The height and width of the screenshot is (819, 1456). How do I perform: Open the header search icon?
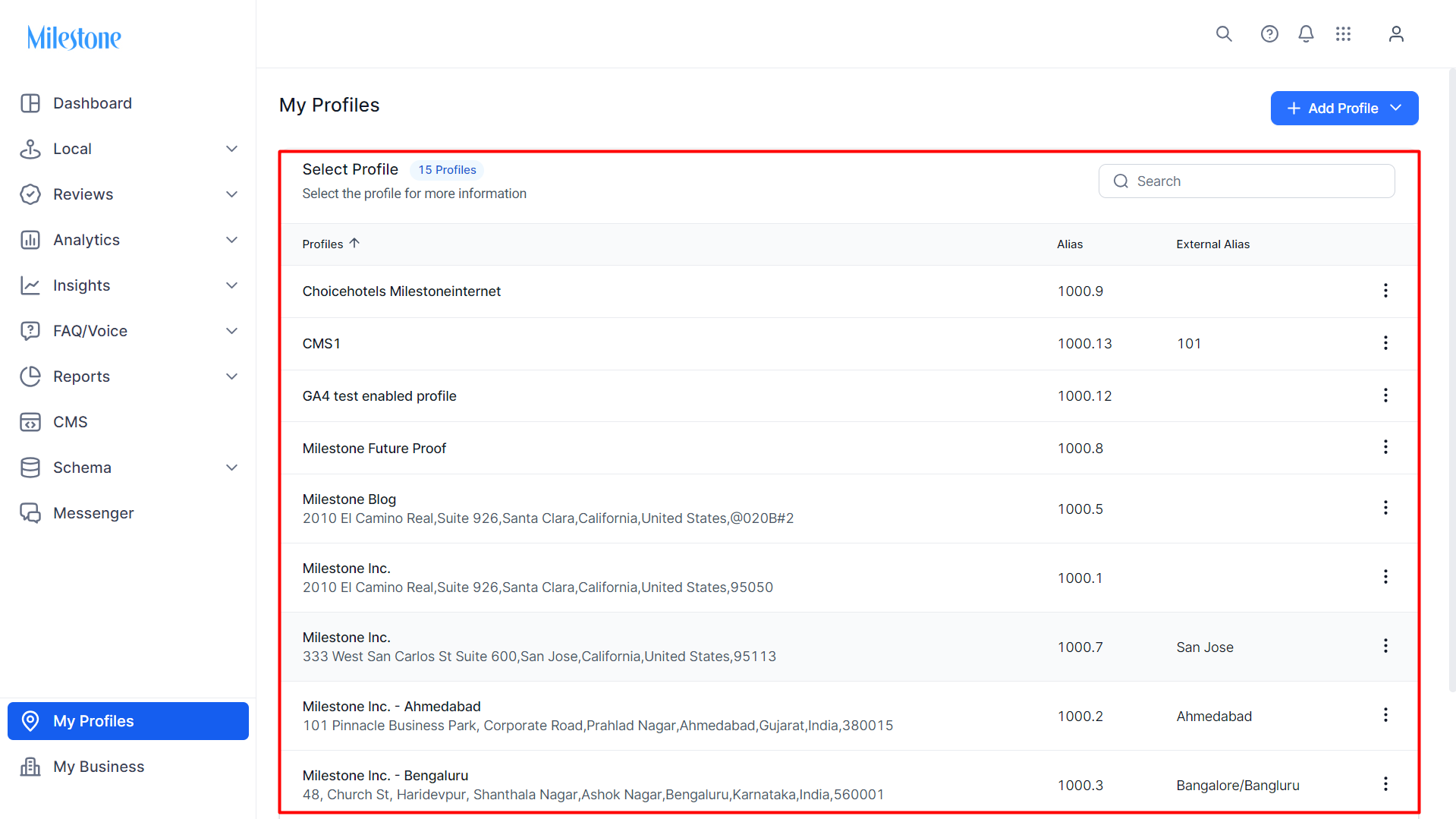(1224, 33)
